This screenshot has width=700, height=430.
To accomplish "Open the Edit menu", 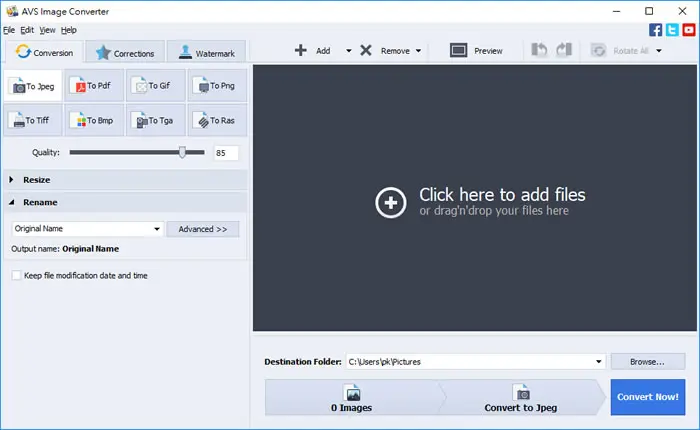I will pyautogui.click(x=27, y=30).
